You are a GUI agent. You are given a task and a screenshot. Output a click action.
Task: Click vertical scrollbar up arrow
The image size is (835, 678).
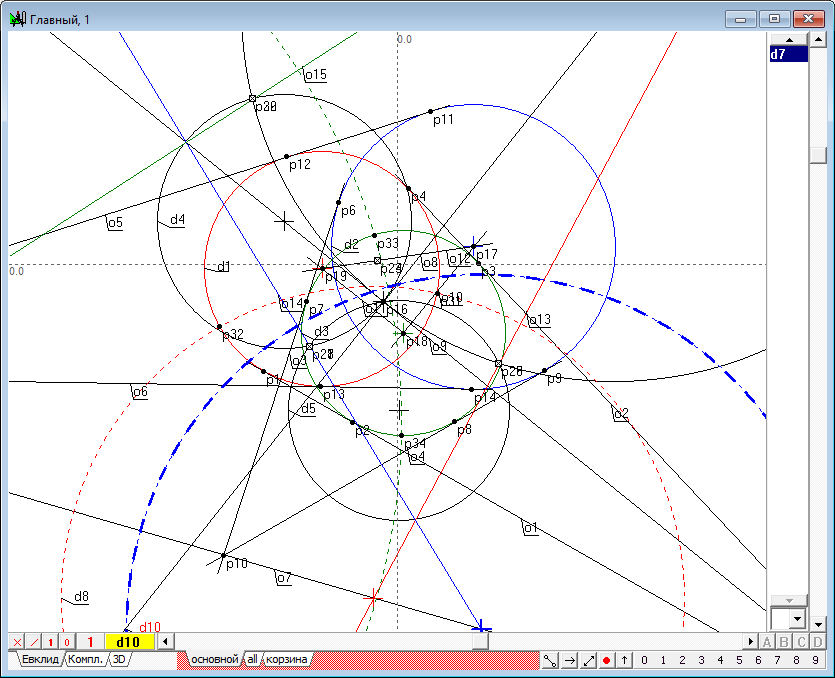click(818, 39)
